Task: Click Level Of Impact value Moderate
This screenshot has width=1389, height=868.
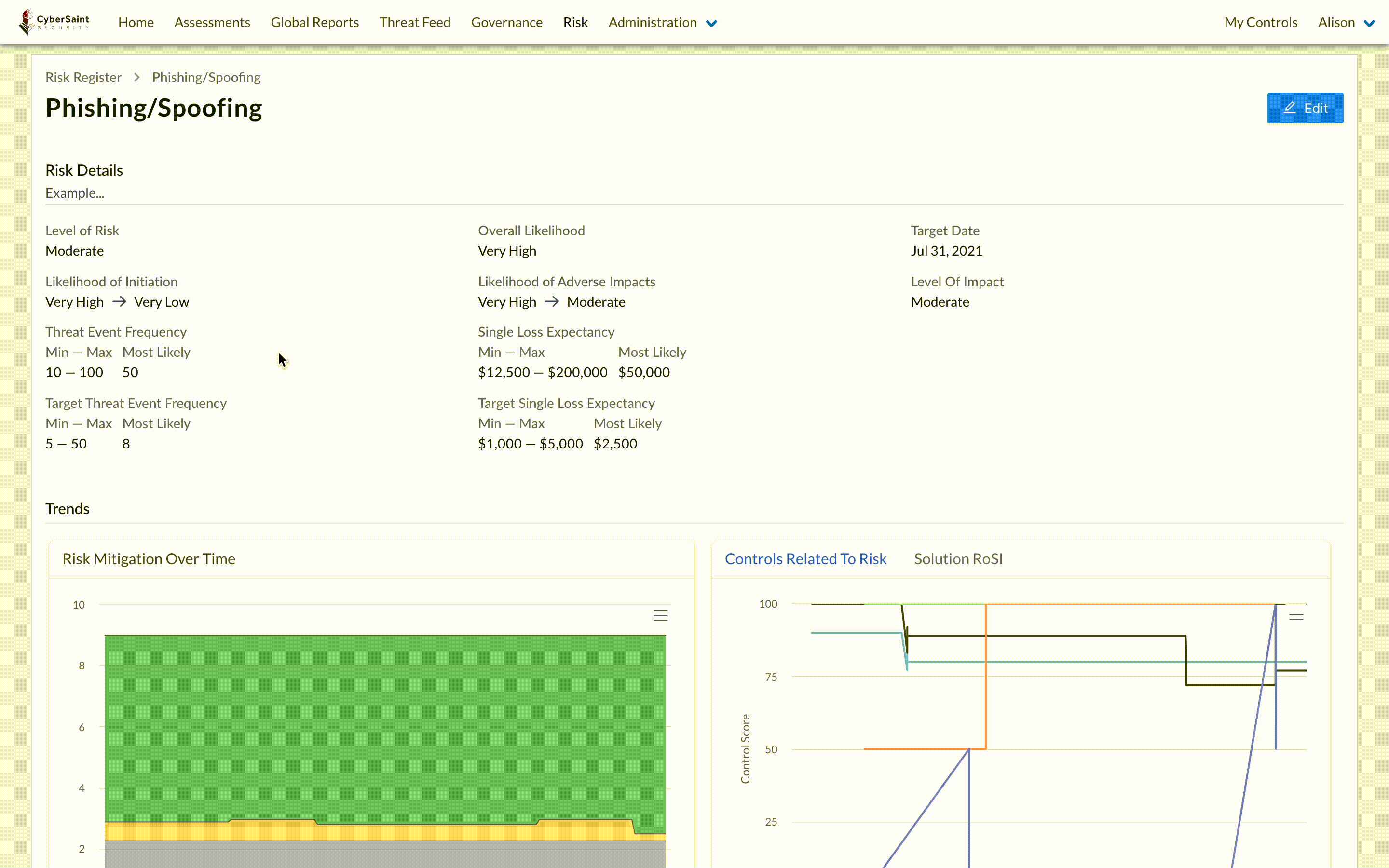Action: pos(940,302)
